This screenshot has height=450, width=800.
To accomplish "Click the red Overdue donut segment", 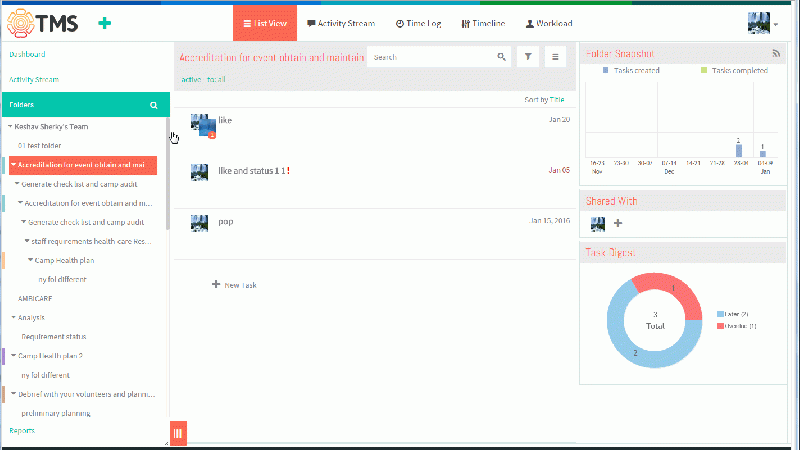I will 672,288.
